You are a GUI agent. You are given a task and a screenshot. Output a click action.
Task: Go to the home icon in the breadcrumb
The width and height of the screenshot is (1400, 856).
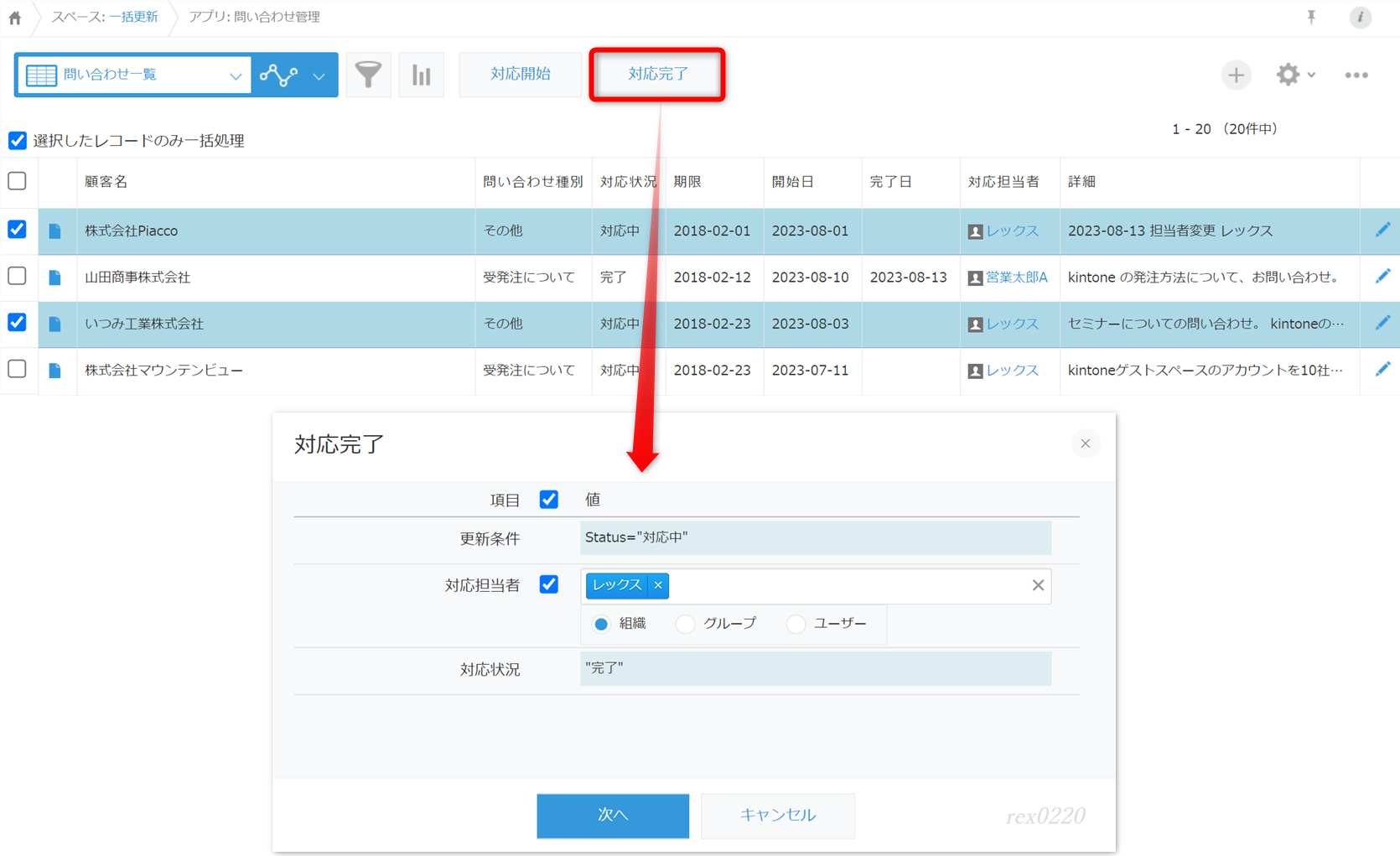coord(15,18)
